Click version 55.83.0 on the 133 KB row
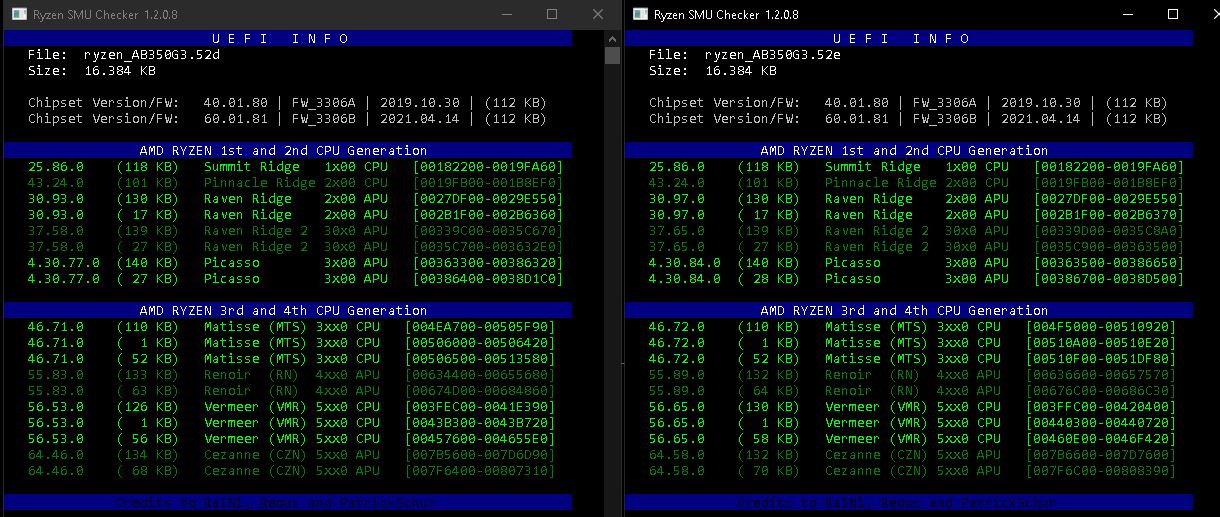This screenshot has height=517, width=1220. pyautogui.click(x=56, y=375)
